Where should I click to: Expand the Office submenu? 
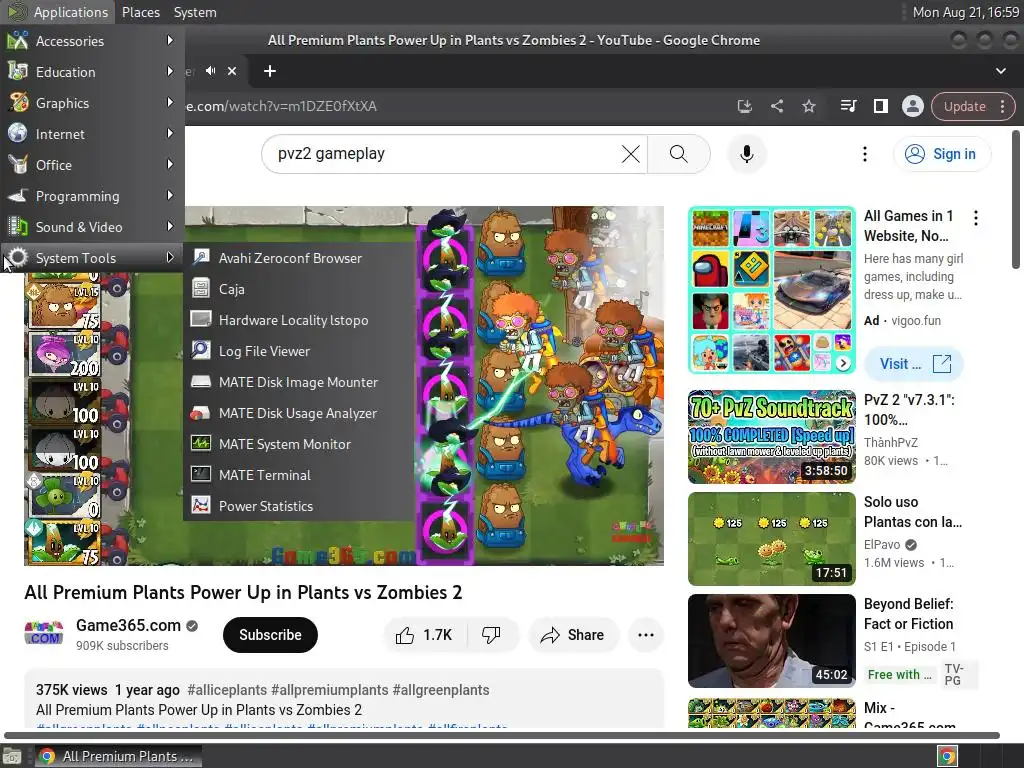coord(92,165)
